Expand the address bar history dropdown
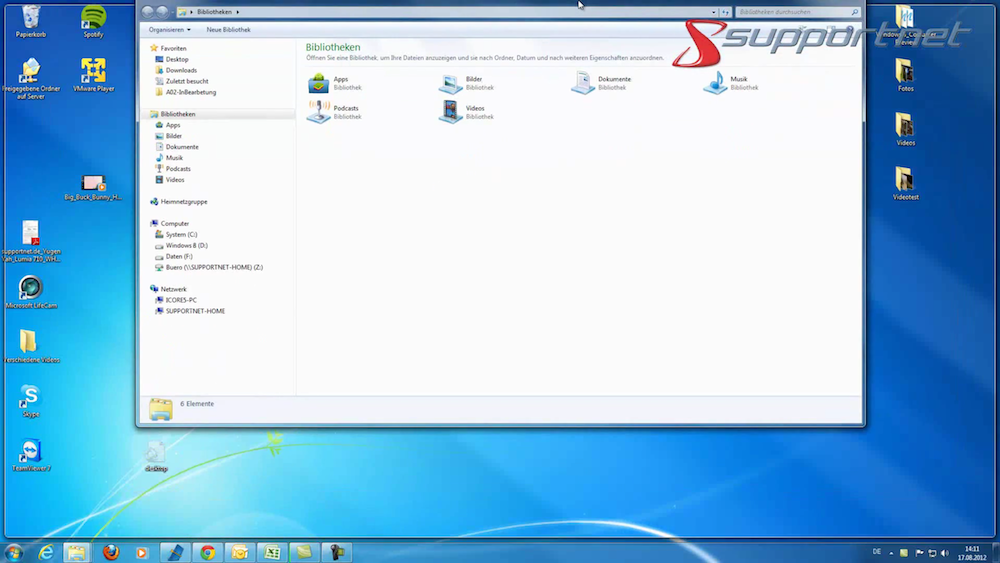Image resolution: width=1000 pixels, height=563 pixels. 713,12
